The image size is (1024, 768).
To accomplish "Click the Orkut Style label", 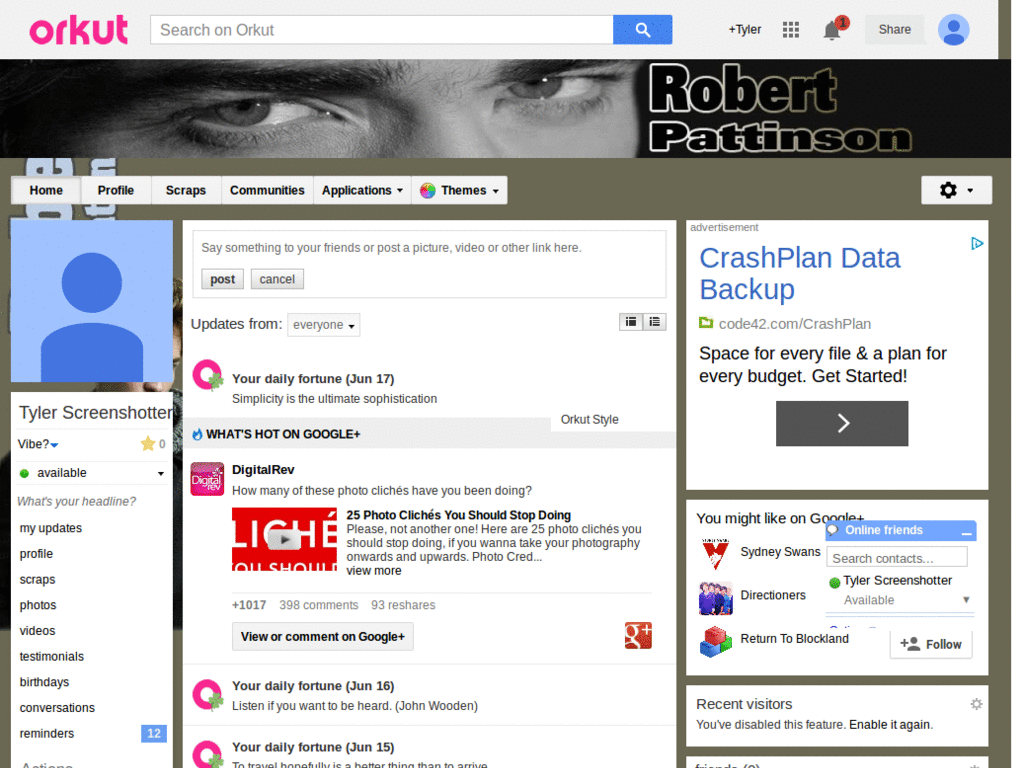I will [x=590, y=419].
